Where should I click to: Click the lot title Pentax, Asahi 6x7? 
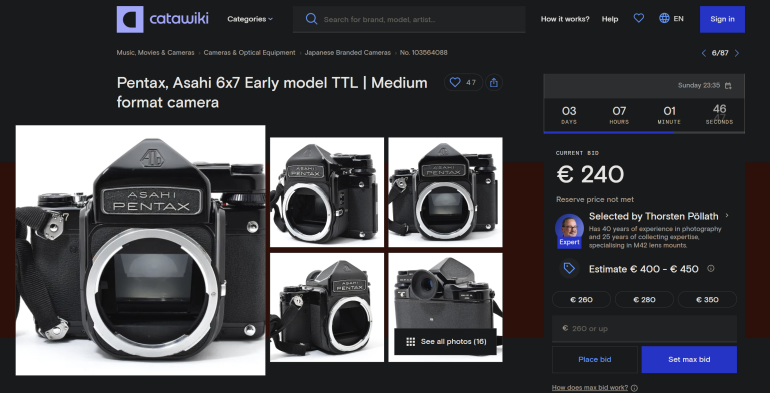(x=272, y=92)
